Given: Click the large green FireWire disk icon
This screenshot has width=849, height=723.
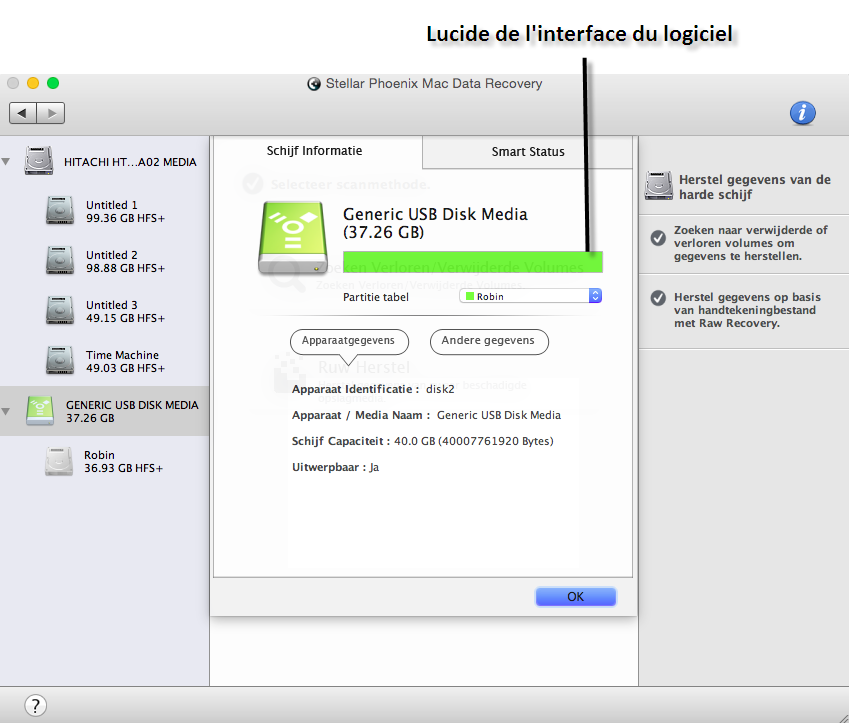Looking at the screenshot, I should 293,237.
